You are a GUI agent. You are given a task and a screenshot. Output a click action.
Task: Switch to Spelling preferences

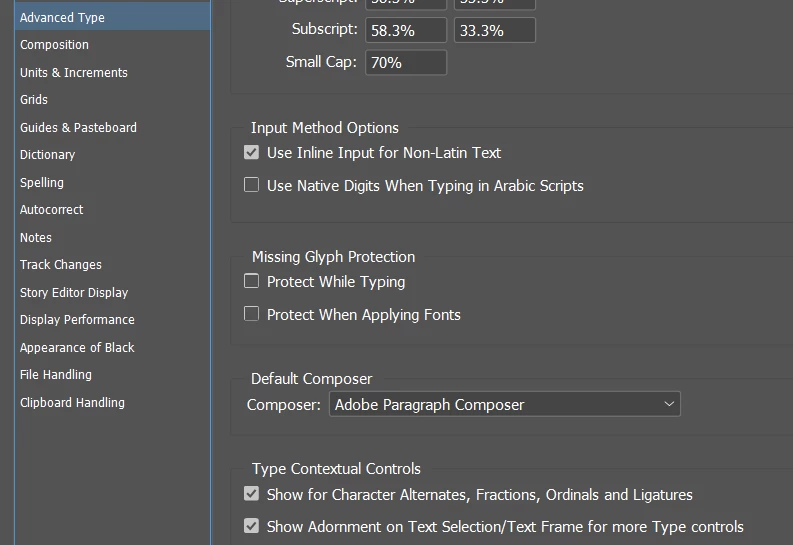click(x=42, y=183)
